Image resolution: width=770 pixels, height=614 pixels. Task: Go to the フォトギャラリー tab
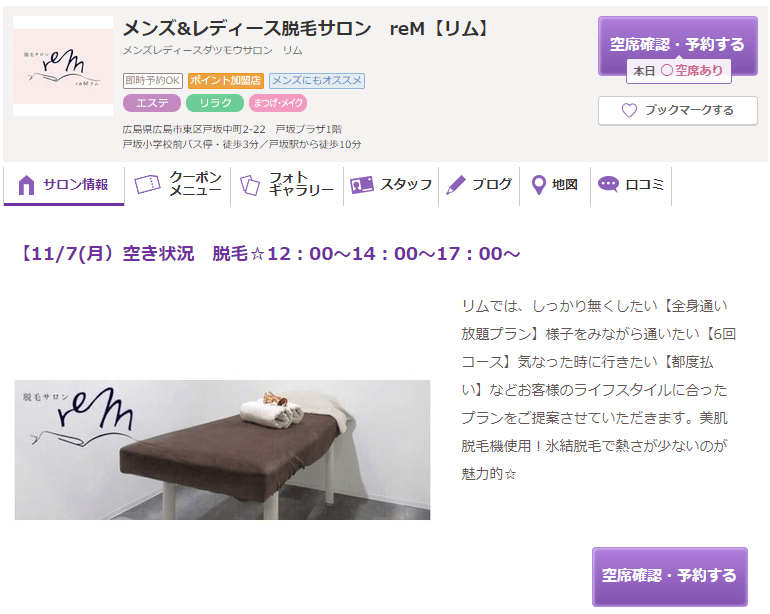[287, 185]
